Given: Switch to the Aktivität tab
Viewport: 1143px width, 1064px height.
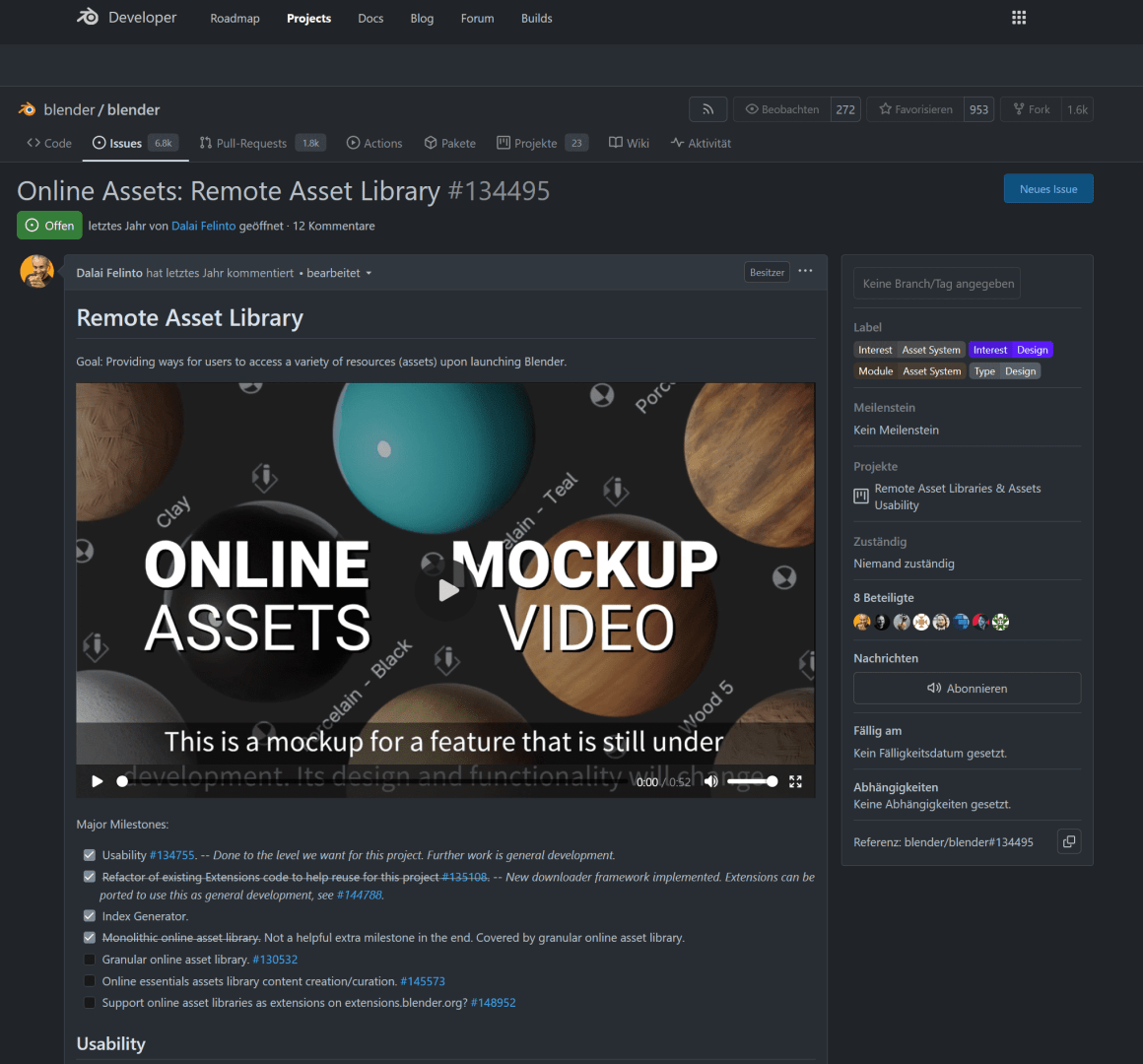Looking at the screenshot, I should tap(701, 143).
